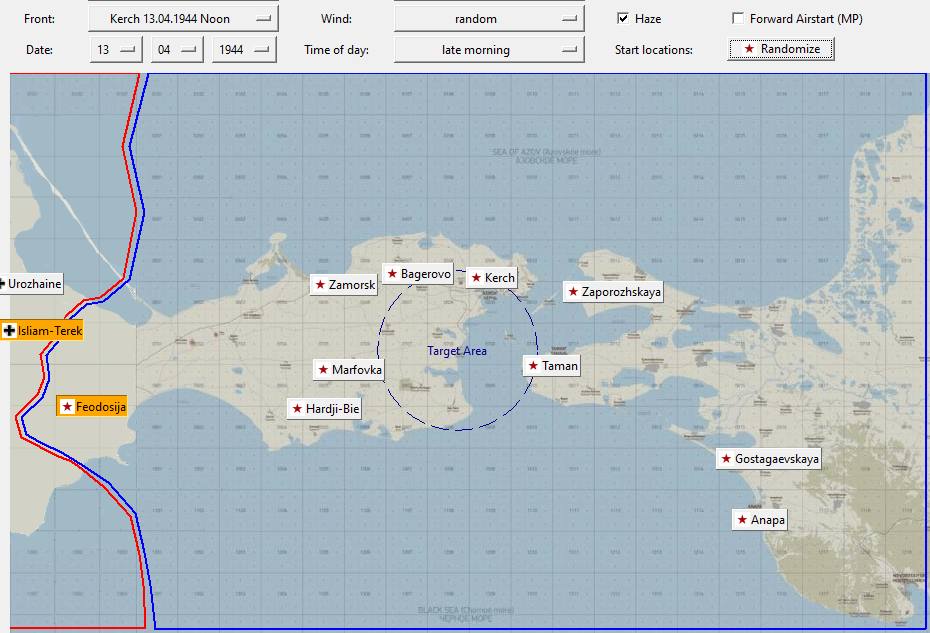The height and width of the screenshot is (633, 930).
Task: Select the Kerch airfield marker
Action: click(x=492, y=278)
